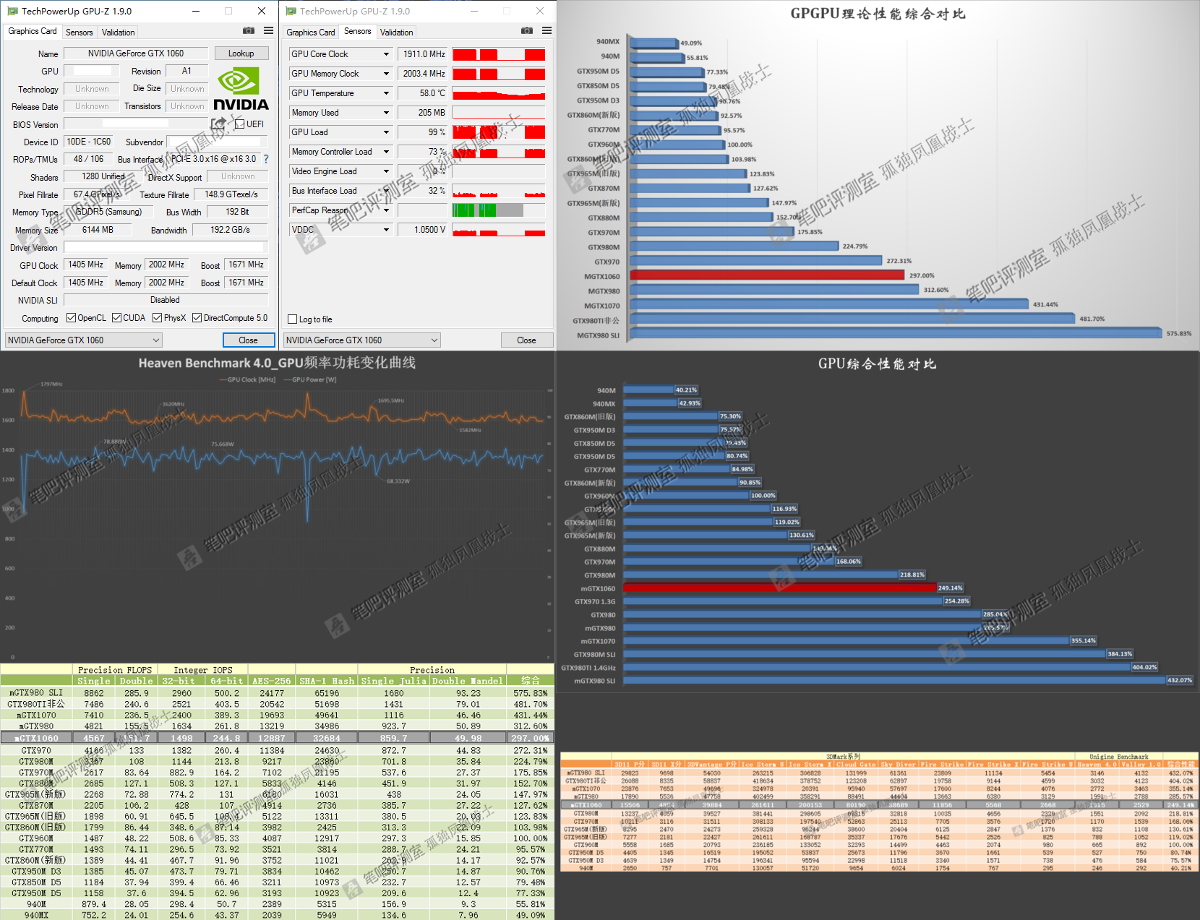The image size is (1200, 920).
Task: Open the Bus Interface Load dropdown
Action: point(386,190)
